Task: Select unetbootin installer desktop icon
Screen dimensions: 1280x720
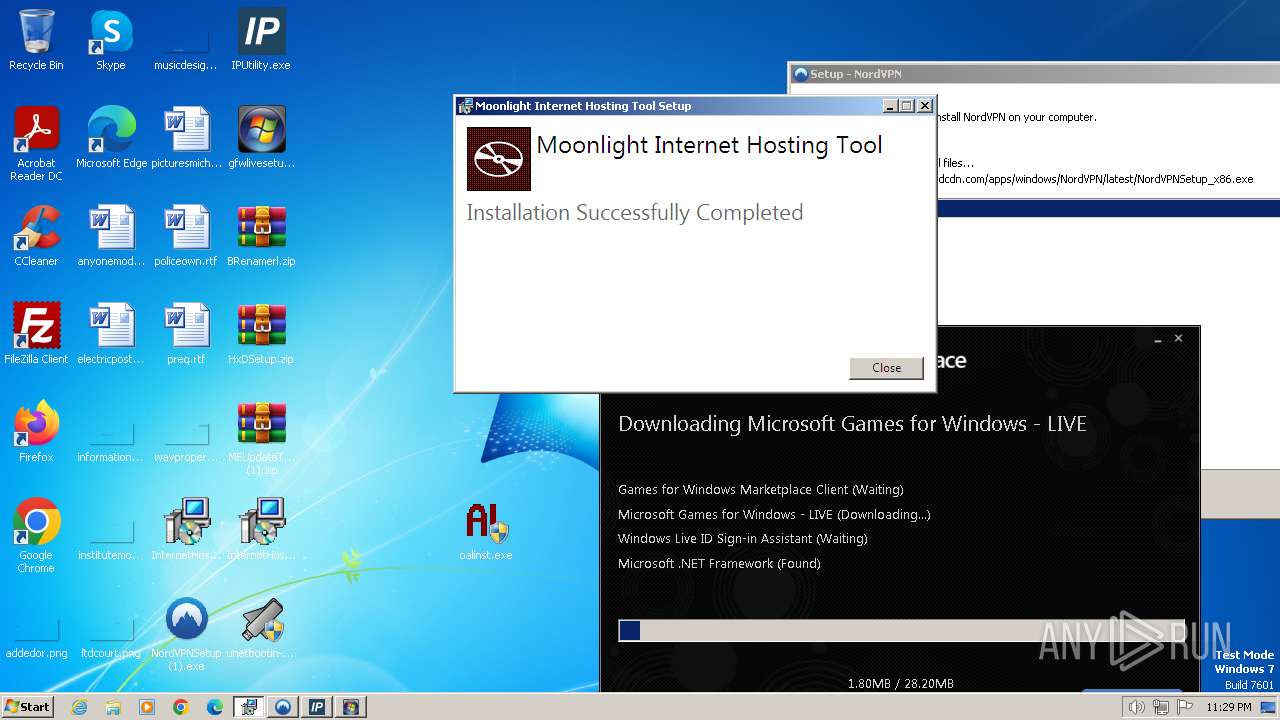Action: (261, 628)
